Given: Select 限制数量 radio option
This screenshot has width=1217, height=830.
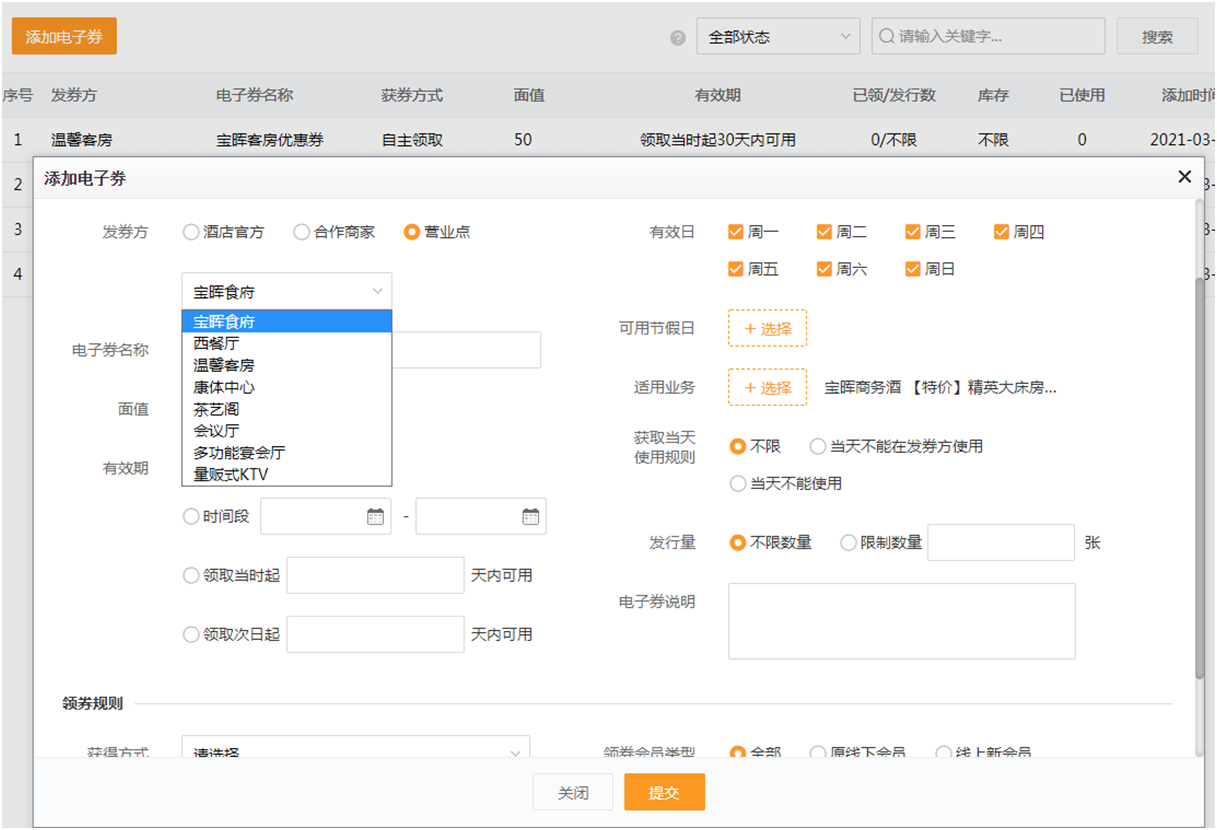Looking at the screenshot, I should tap(848, 543).
